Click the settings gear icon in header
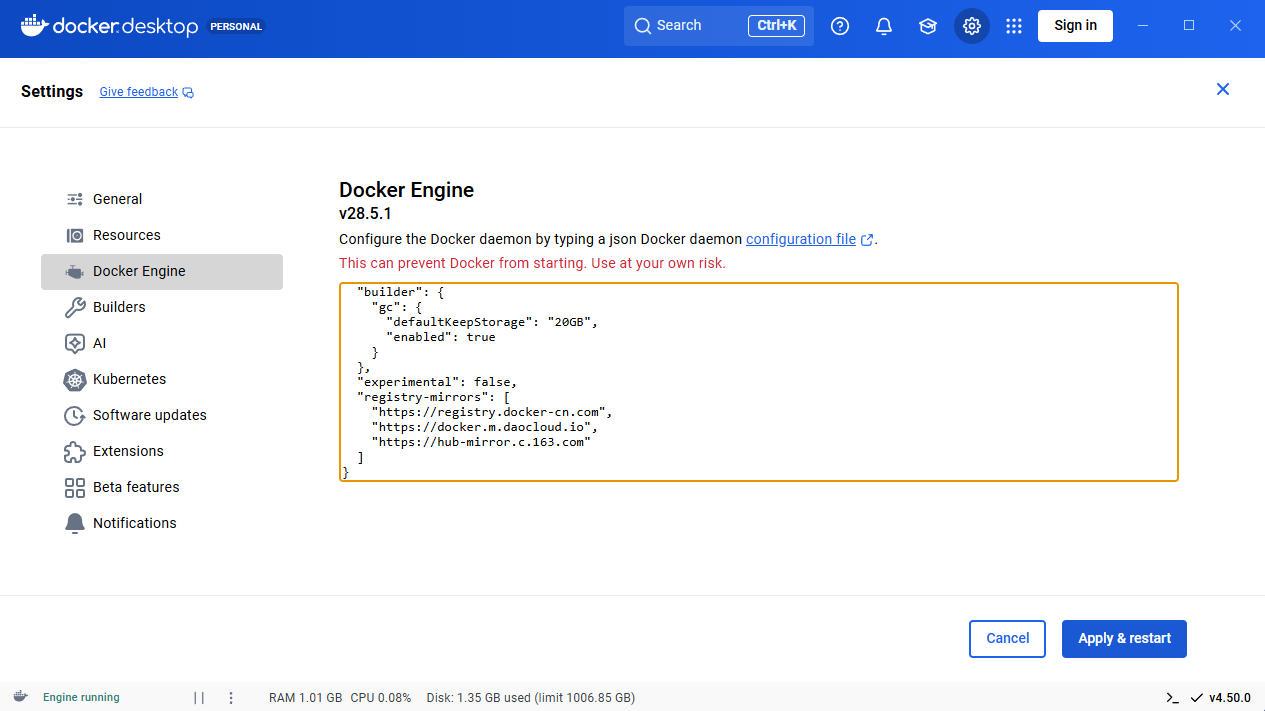1265x711 pixels. pyautogui.click(x=972, y=26)
